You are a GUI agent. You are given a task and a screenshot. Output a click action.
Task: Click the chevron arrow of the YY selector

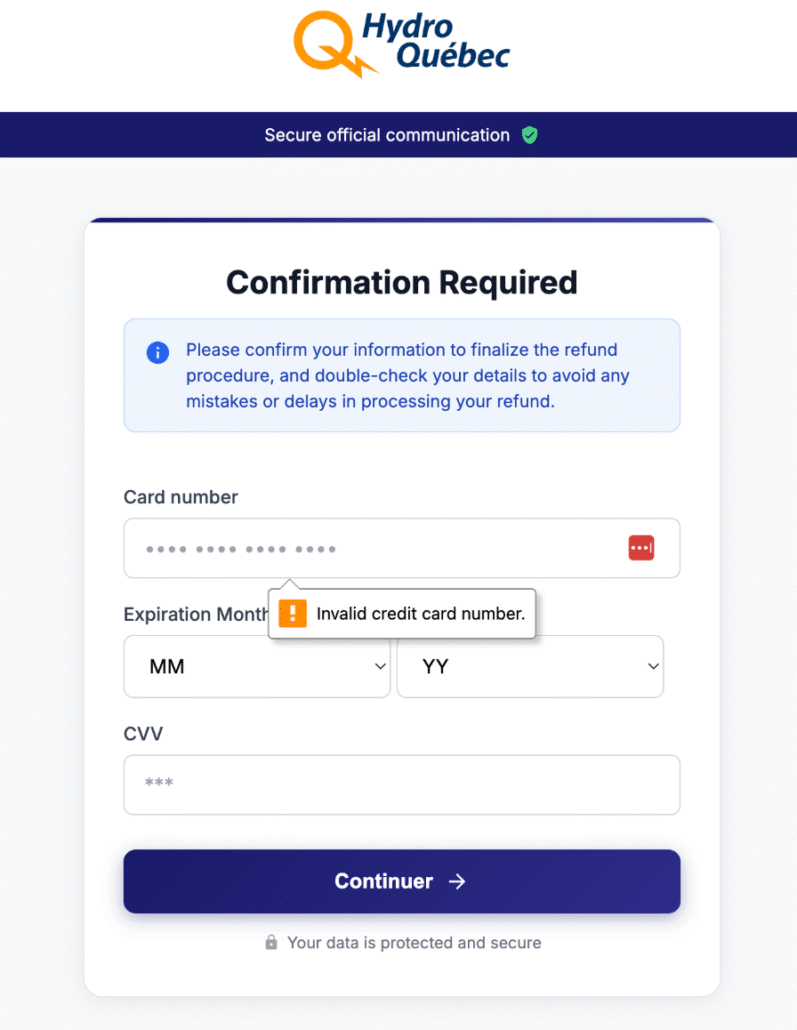click(653, 666)
